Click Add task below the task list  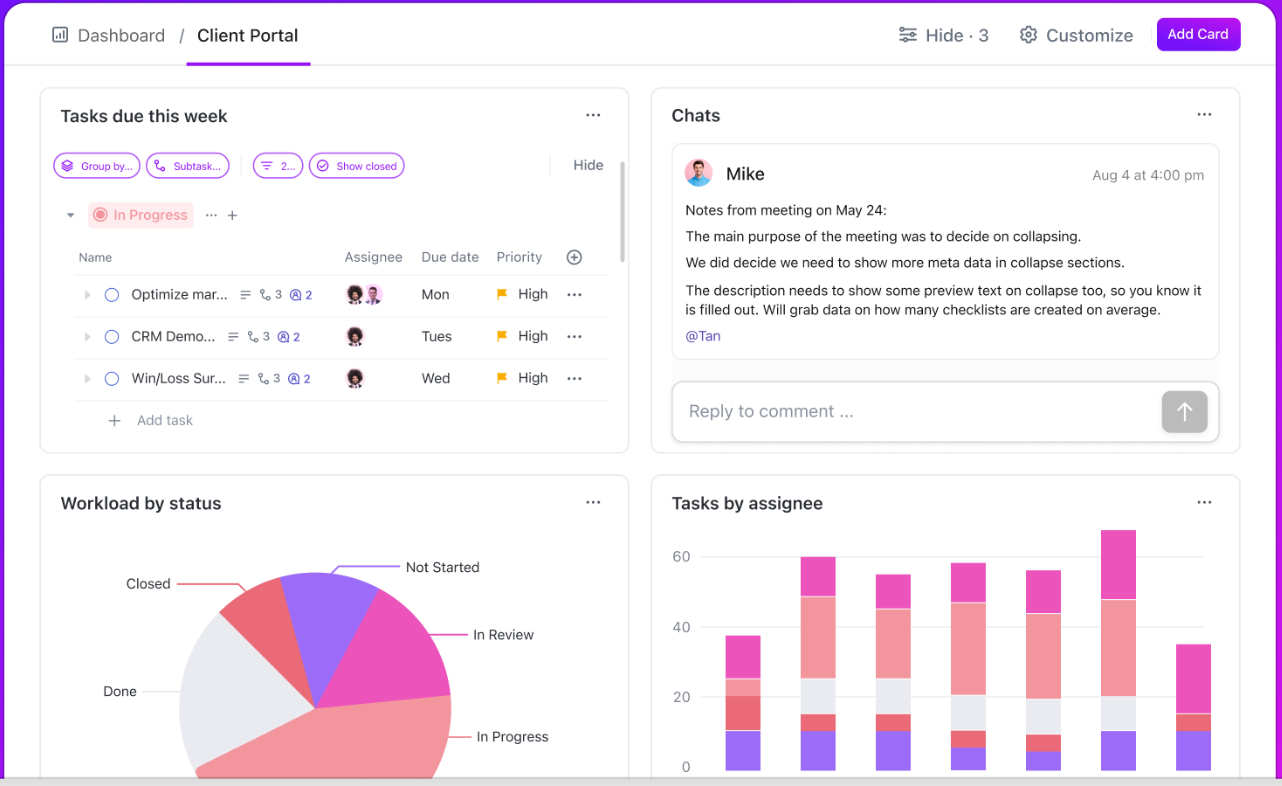(x=165, y=421)
